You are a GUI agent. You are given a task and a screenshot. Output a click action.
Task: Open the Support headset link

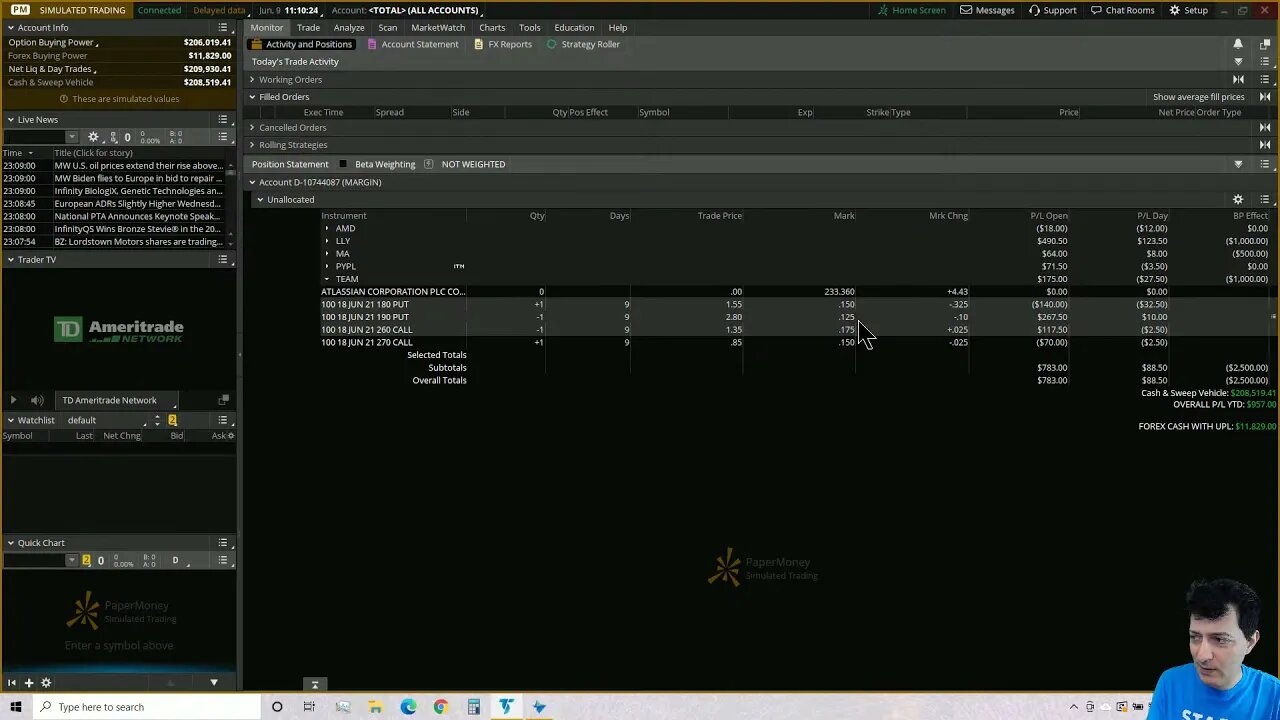1052,10
